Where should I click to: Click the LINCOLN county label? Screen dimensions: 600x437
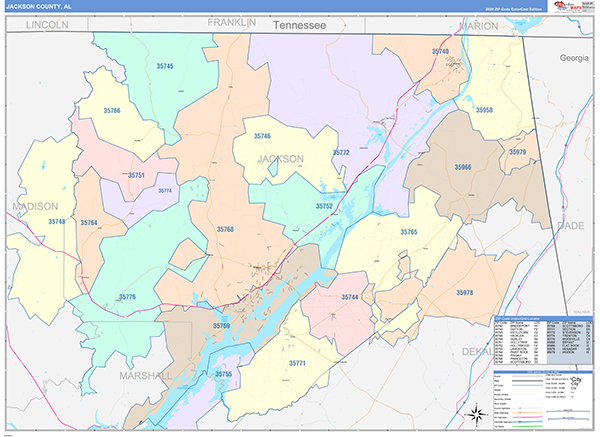(x=47, y=25)
